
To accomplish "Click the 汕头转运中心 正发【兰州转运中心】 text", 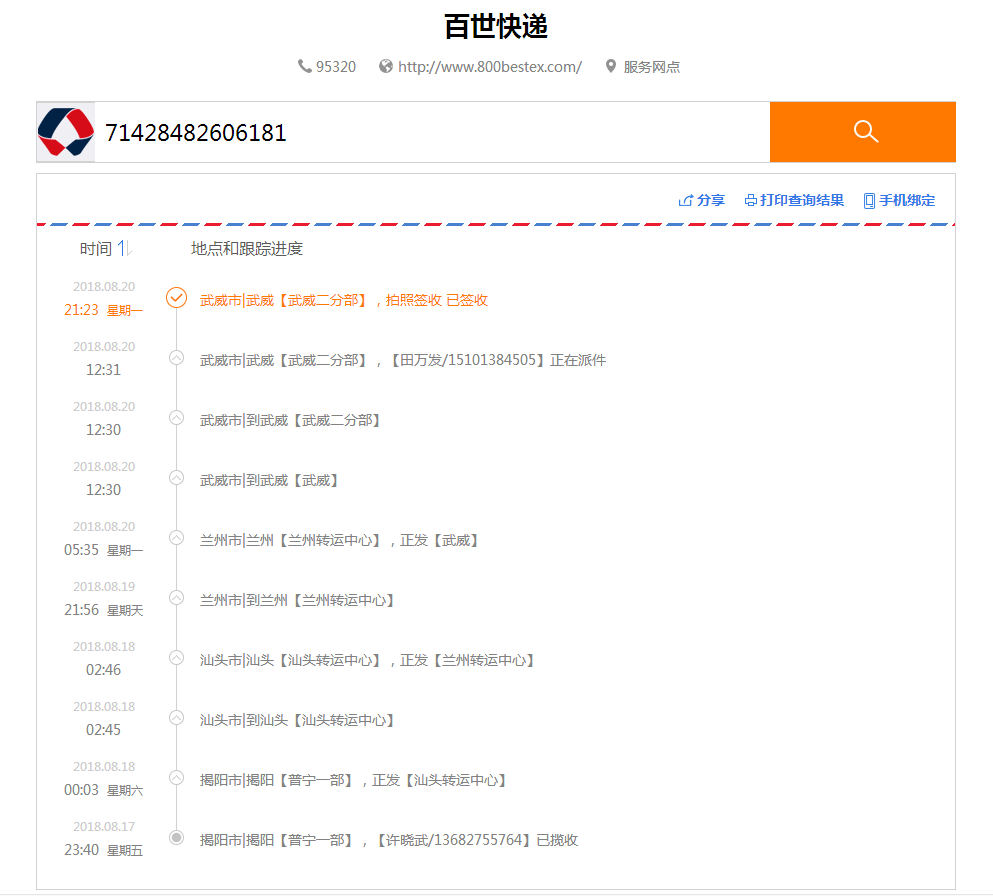I will [x=367, y=660].
